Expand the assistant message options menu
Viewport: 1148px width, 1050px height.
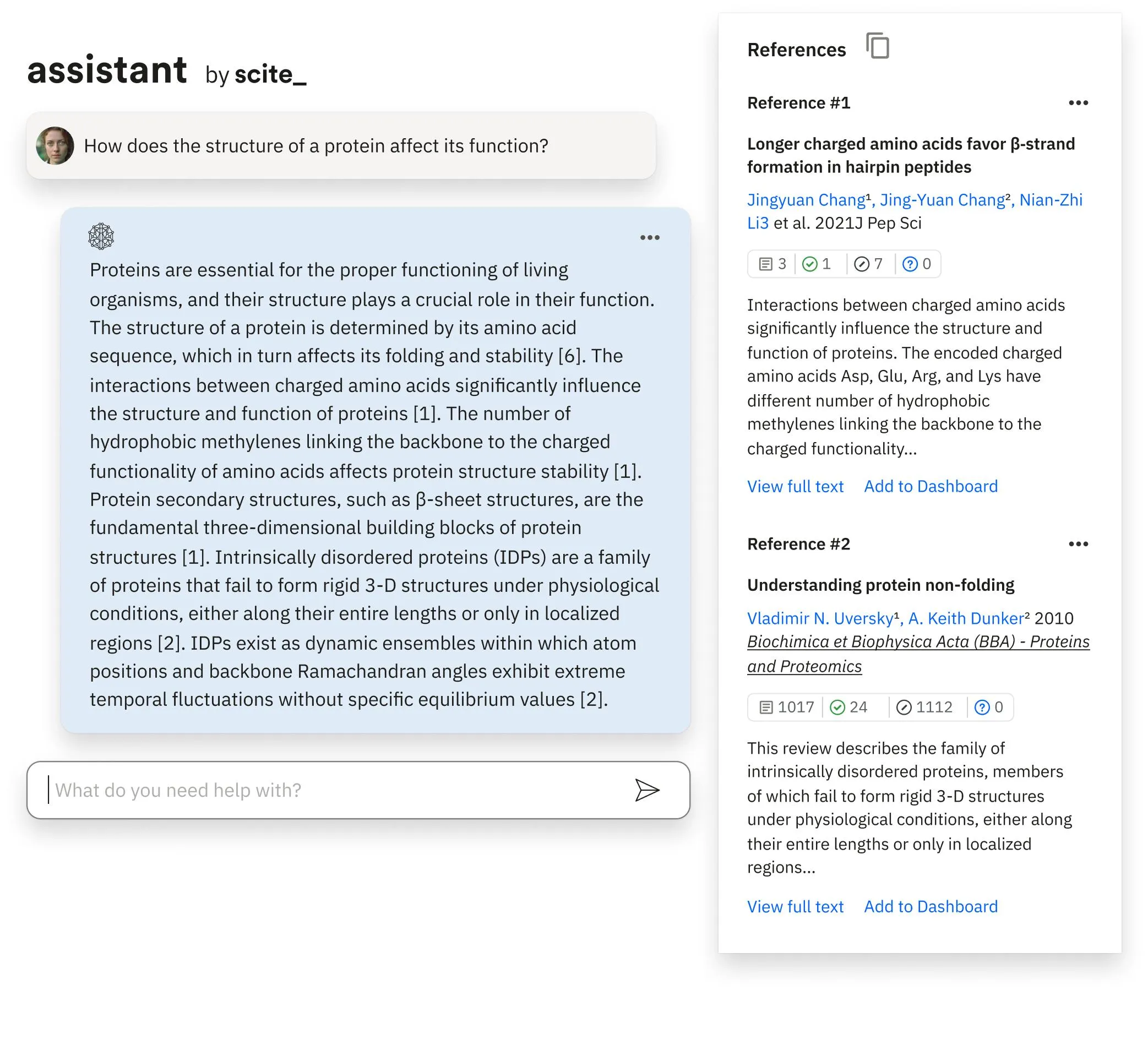click(650, 237)
